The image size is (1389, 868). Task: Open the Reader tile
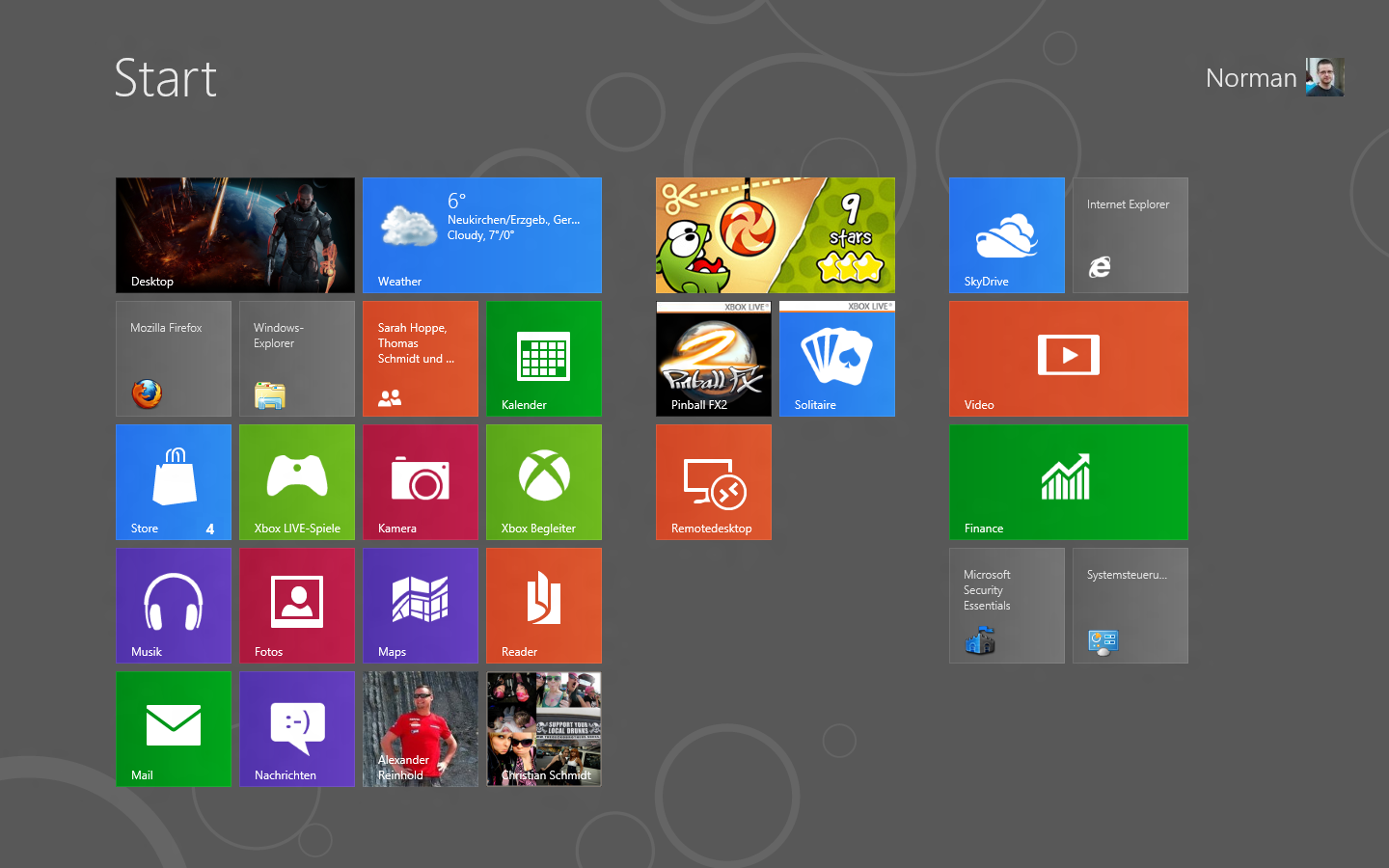point(544,606)
